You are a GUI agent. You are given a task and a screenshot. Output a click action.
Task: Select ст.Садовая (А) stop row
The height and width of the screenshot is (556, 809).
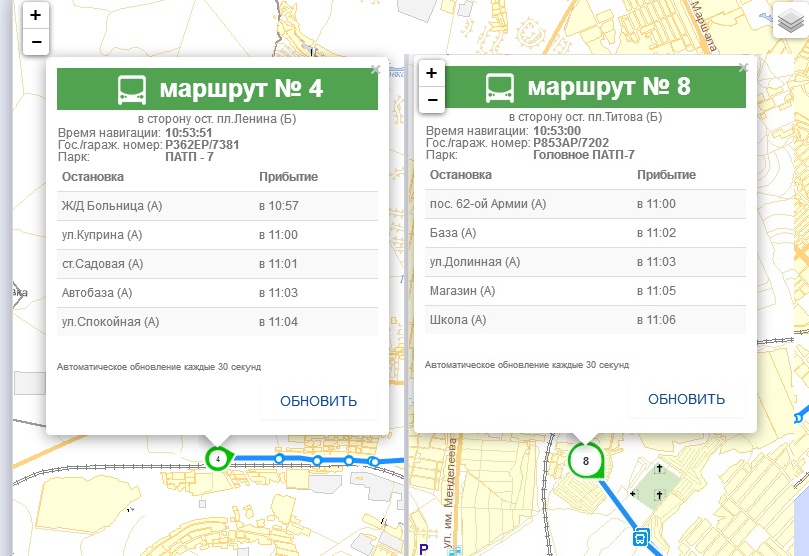click(217, 264)
